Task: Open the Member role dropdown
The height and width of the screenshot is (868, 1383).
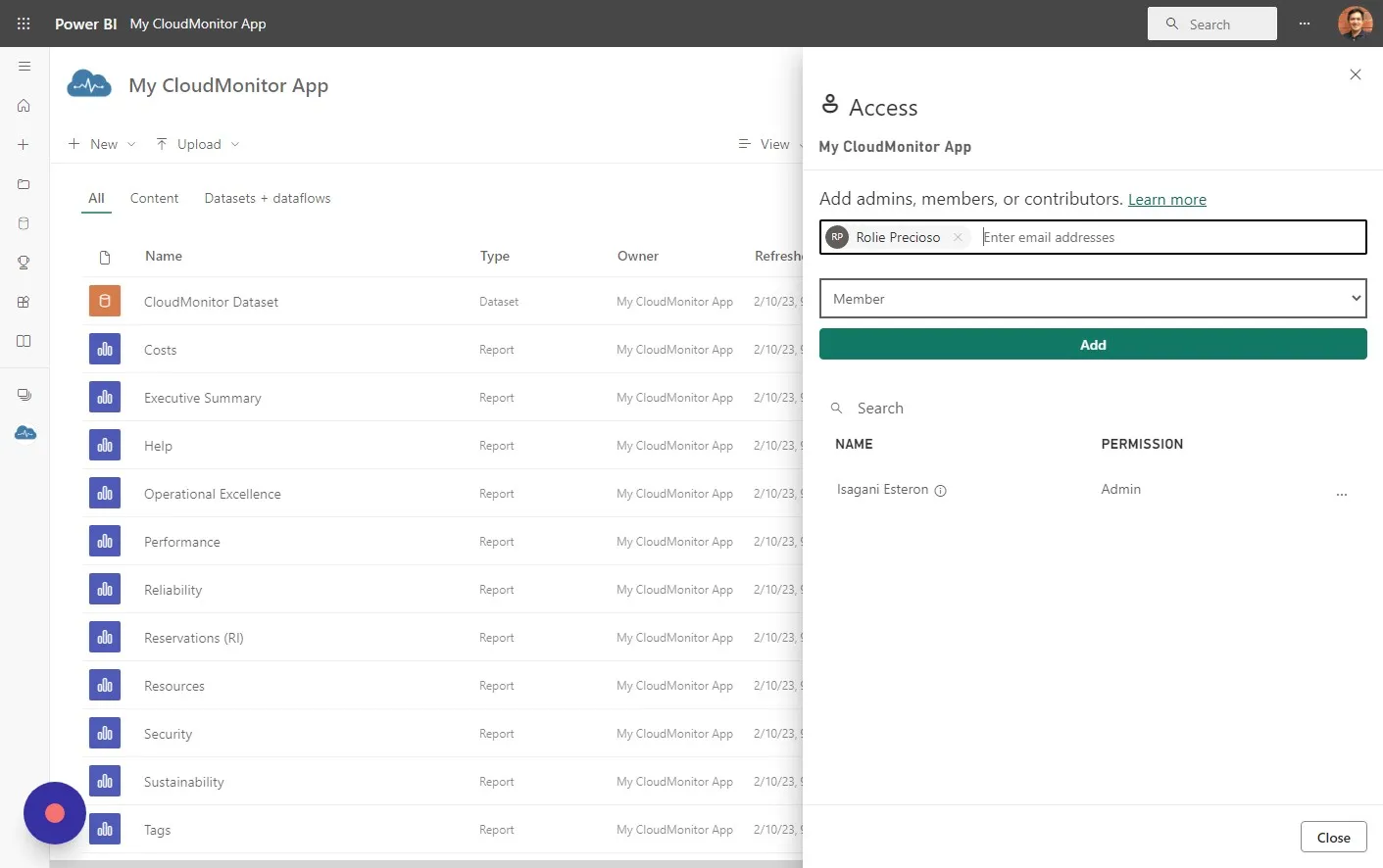Action: click(1093, 299)
